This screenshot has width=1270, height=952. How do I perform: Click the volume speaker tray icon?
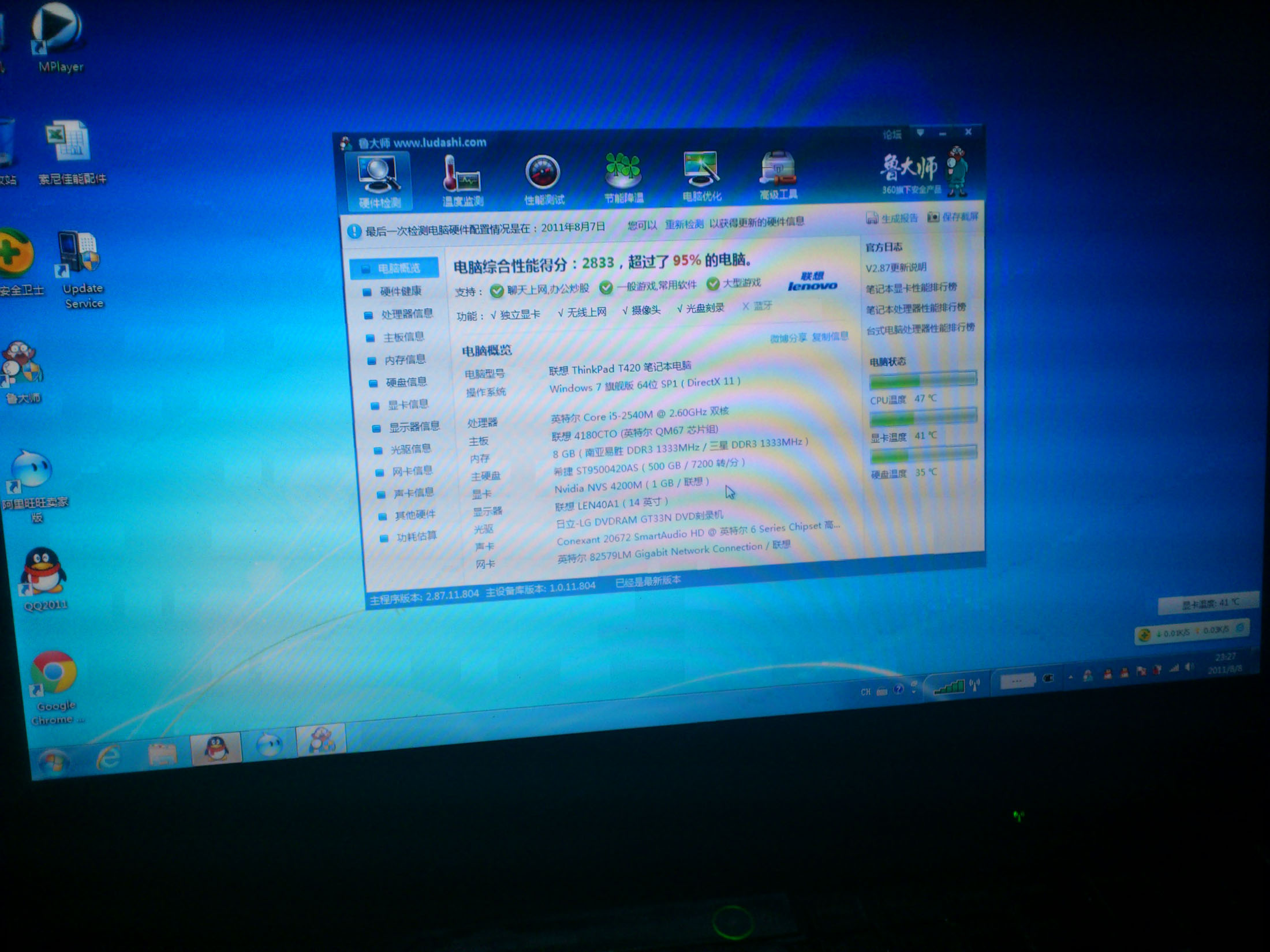coord(1189,667)
